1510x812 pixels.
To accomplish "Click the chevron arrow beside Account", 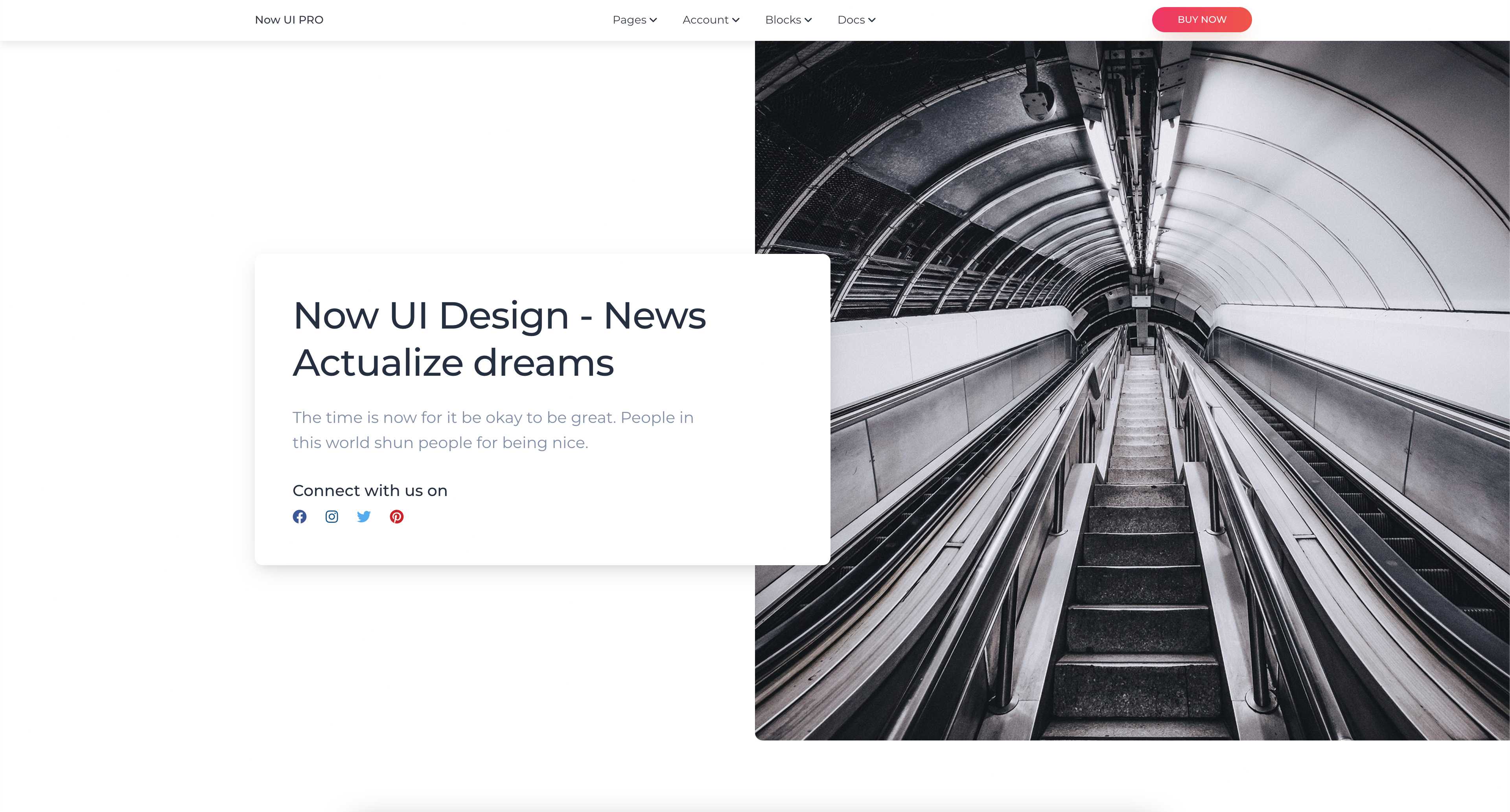I will 736,20.
